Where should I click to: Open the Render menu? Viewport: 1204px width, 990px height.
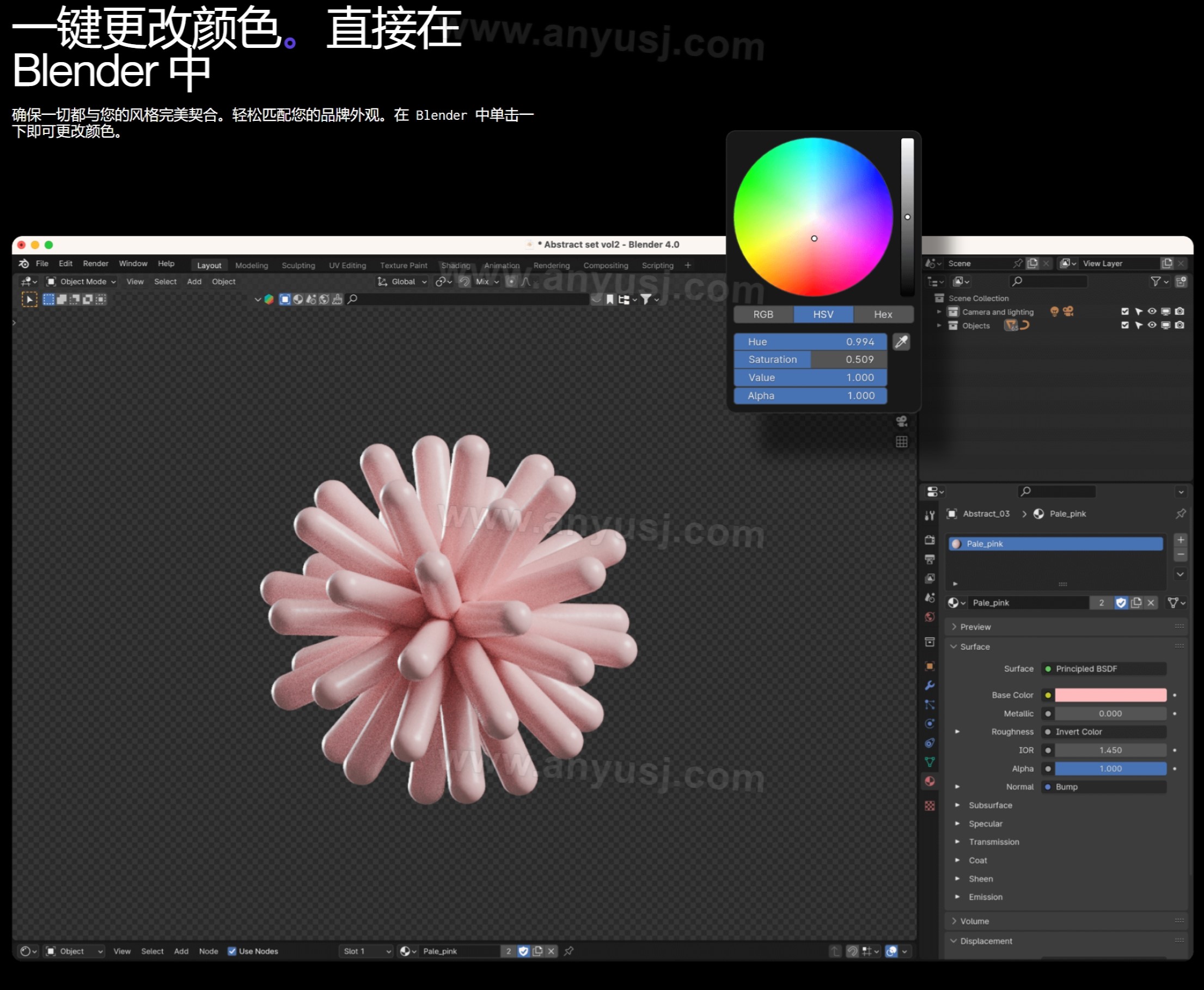95,264
